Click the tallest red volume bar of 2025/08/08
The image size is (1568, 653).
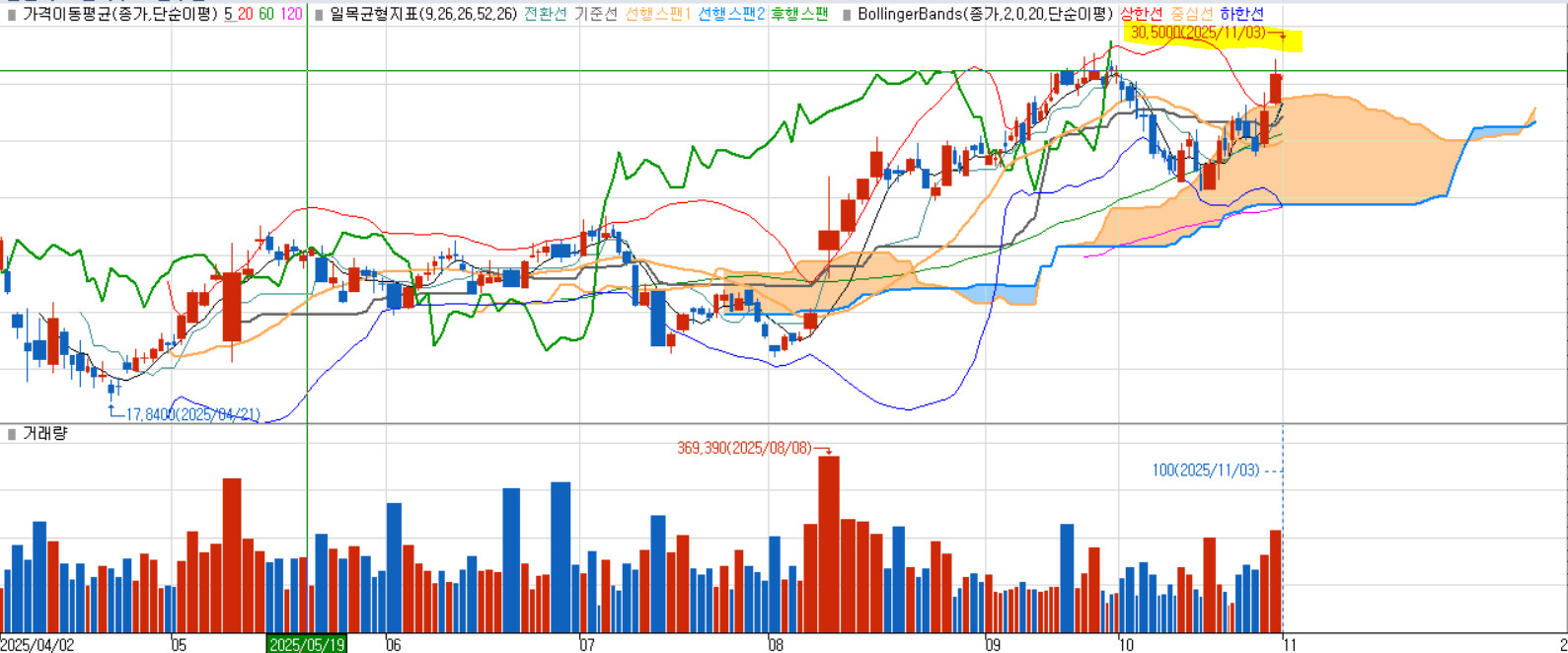[x=829, y=544]
